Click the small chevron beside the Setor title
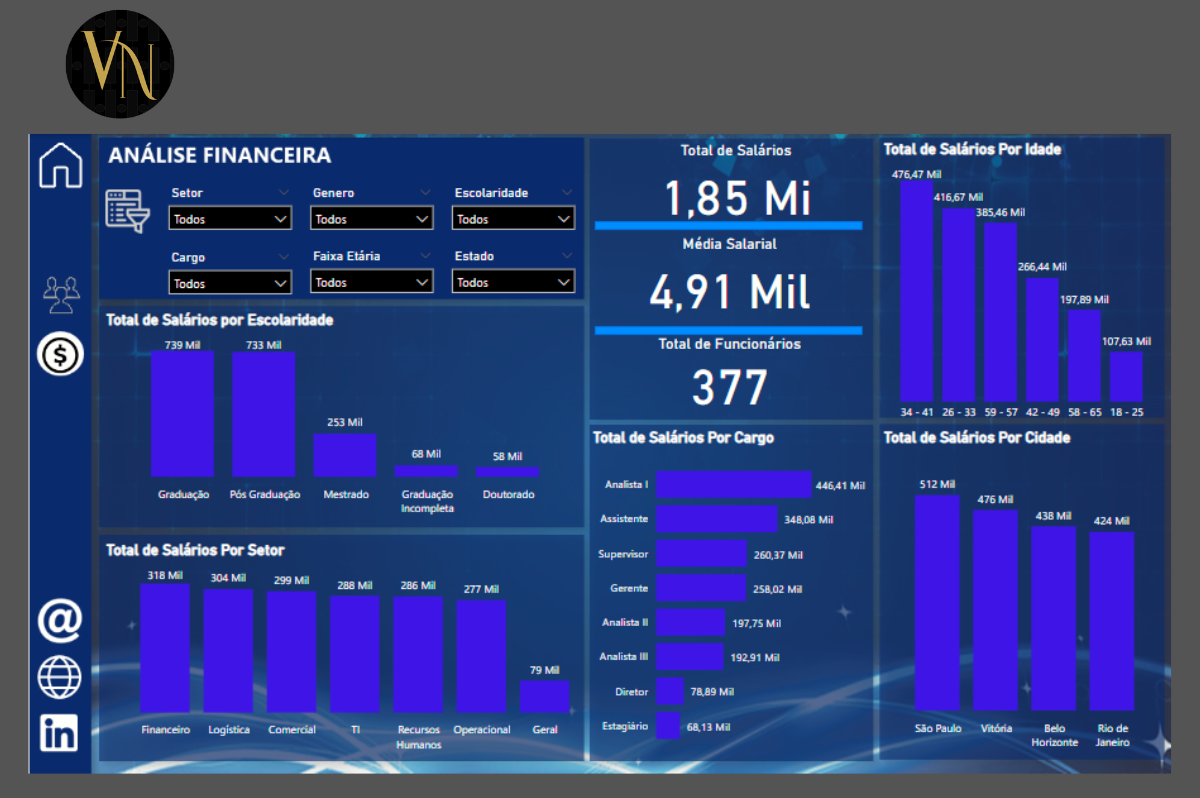The height and width of the screenshot is (798, 1200). click(284, 193)
